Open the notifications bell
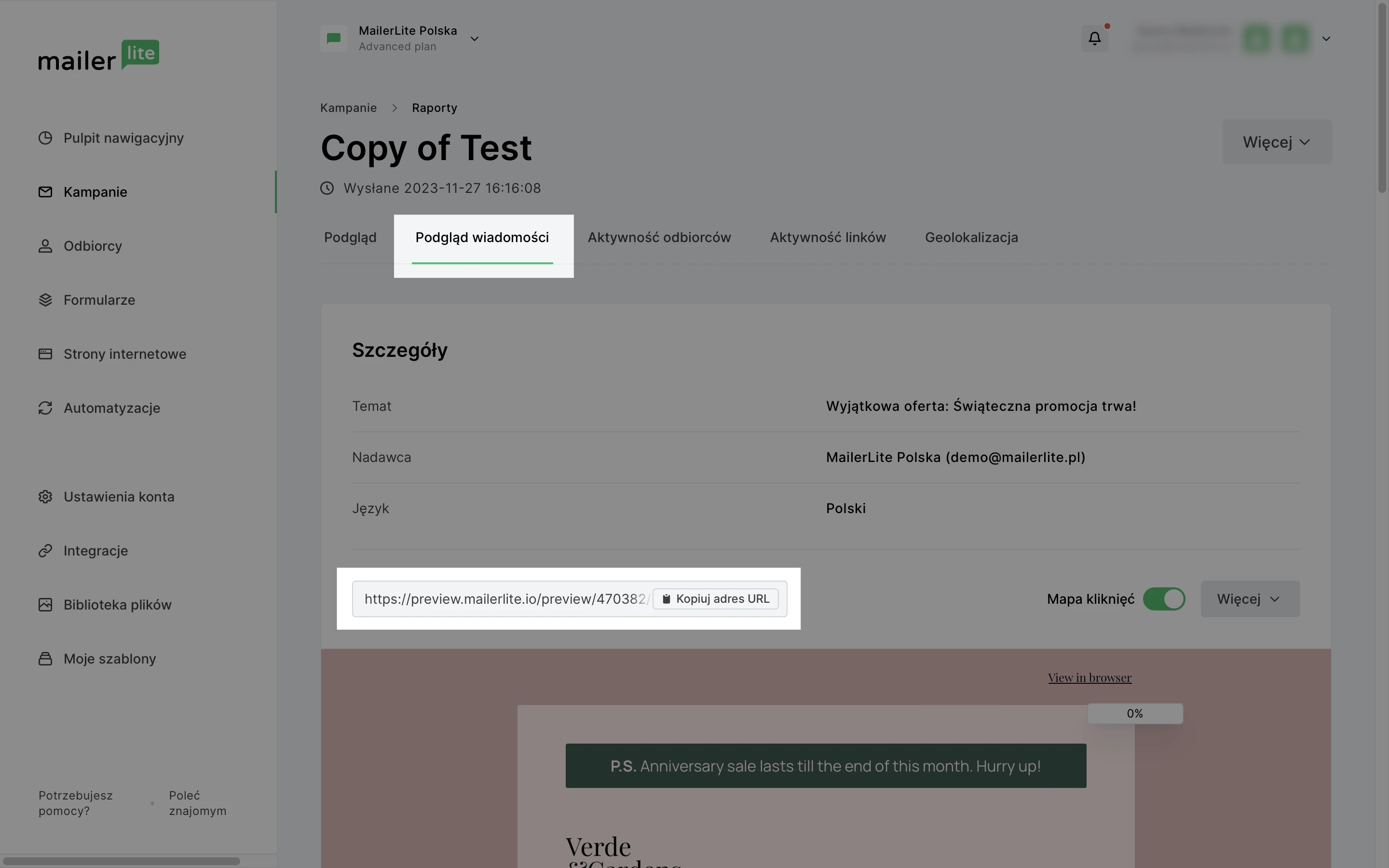1389x868 pixels. [1094, 39]
